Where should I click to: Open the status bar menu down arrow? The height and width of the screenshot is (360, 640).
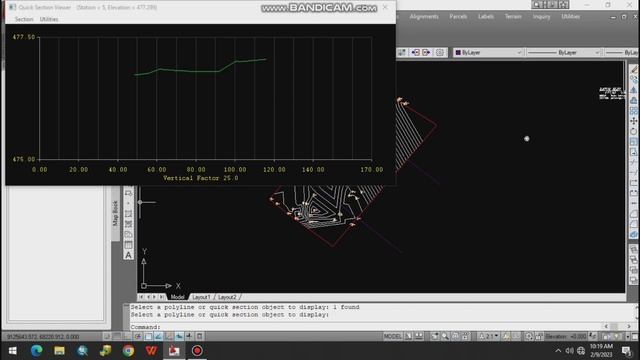(628, 336)
